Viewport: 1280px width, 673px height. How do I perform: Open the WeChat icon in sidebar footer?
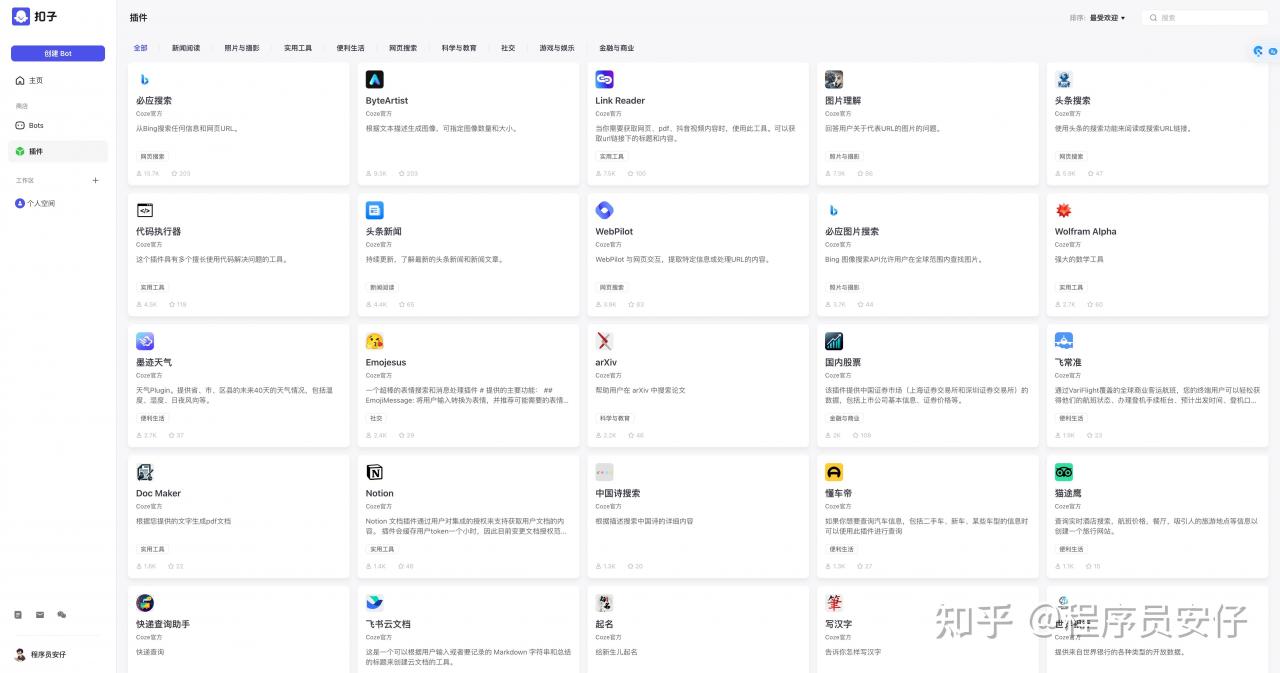click(x=62, y=615)
